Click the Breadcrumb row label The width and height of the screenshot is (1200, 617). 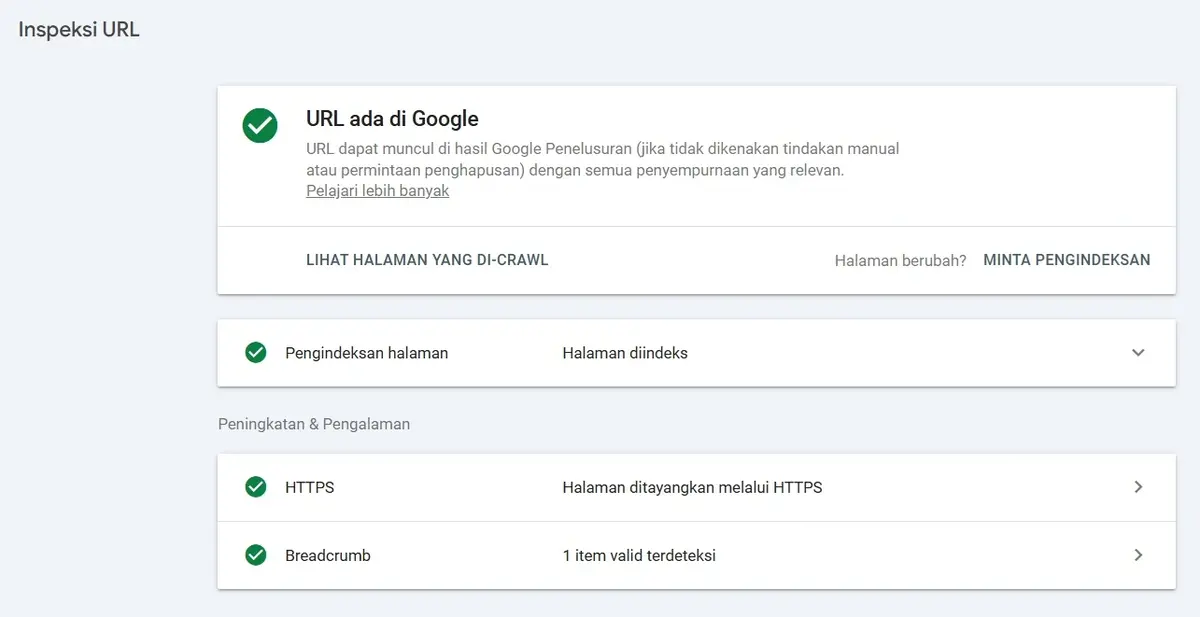(328, 556)
